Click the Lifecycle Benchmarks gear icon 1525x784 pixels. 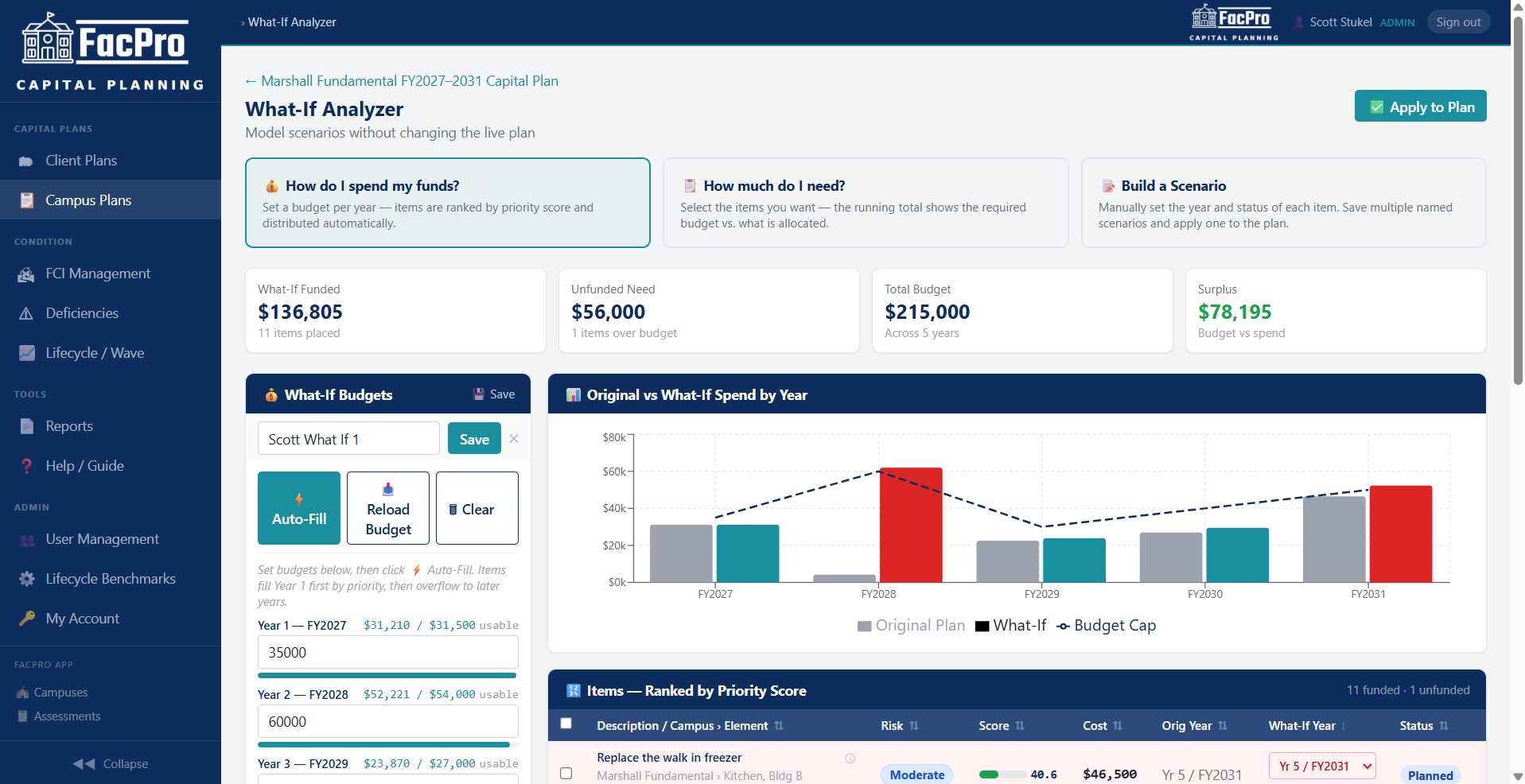[x=26, y=579]
